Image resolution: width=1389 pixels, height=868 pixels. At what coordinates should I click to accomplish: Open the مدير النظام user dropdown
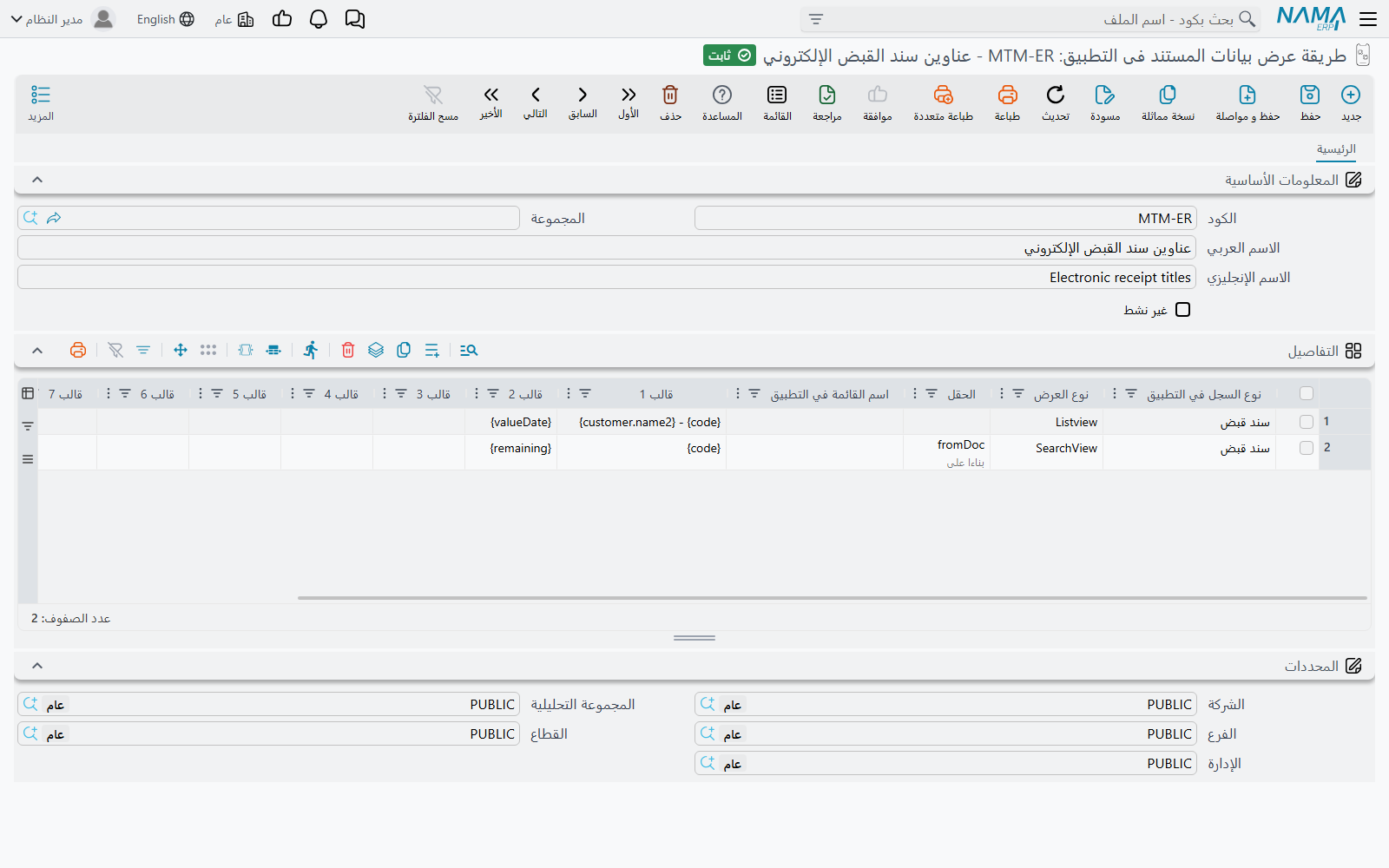point(63,19)
